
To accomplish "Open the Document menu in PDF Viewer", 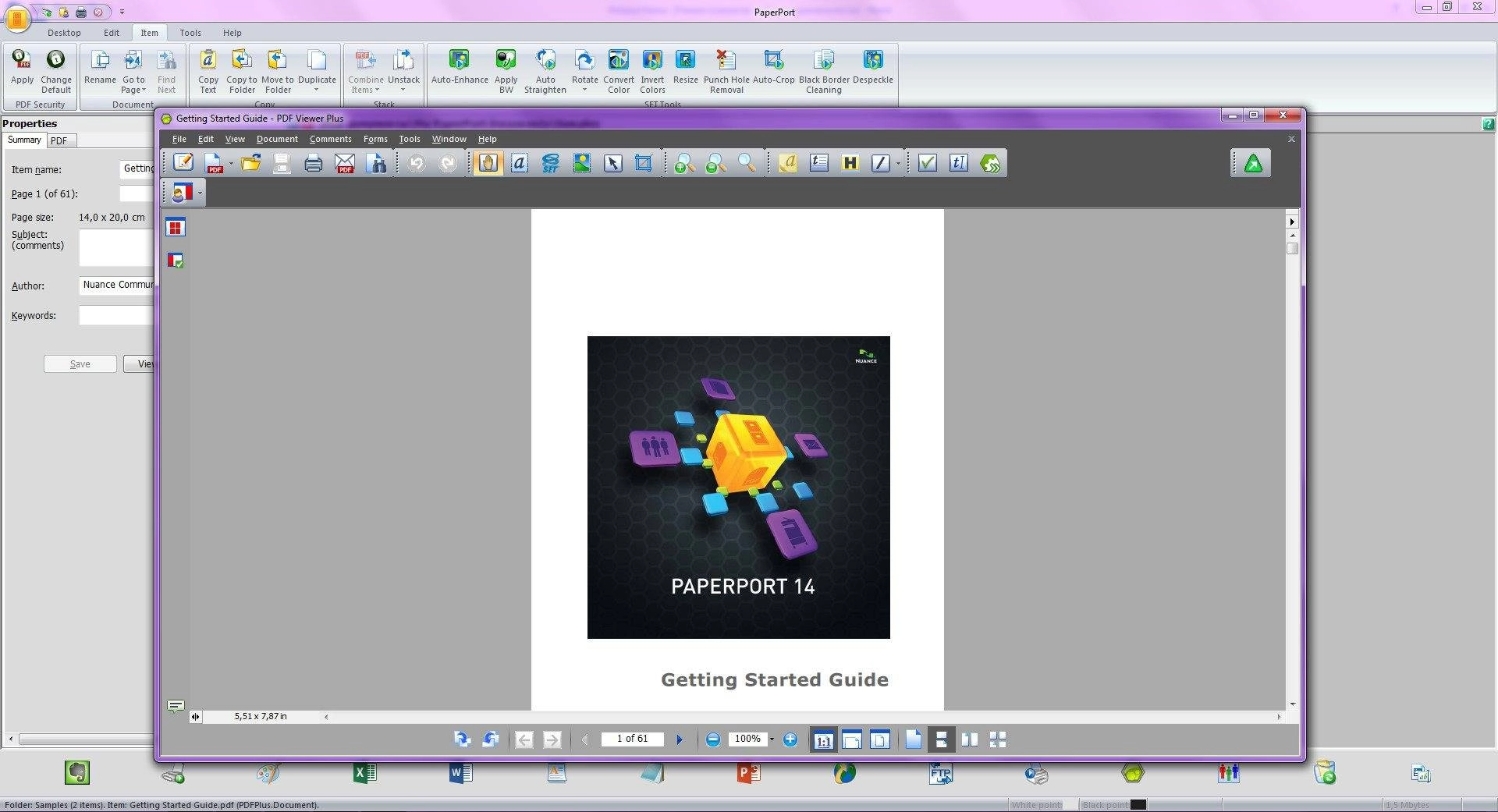I will (x=277, y=139).
